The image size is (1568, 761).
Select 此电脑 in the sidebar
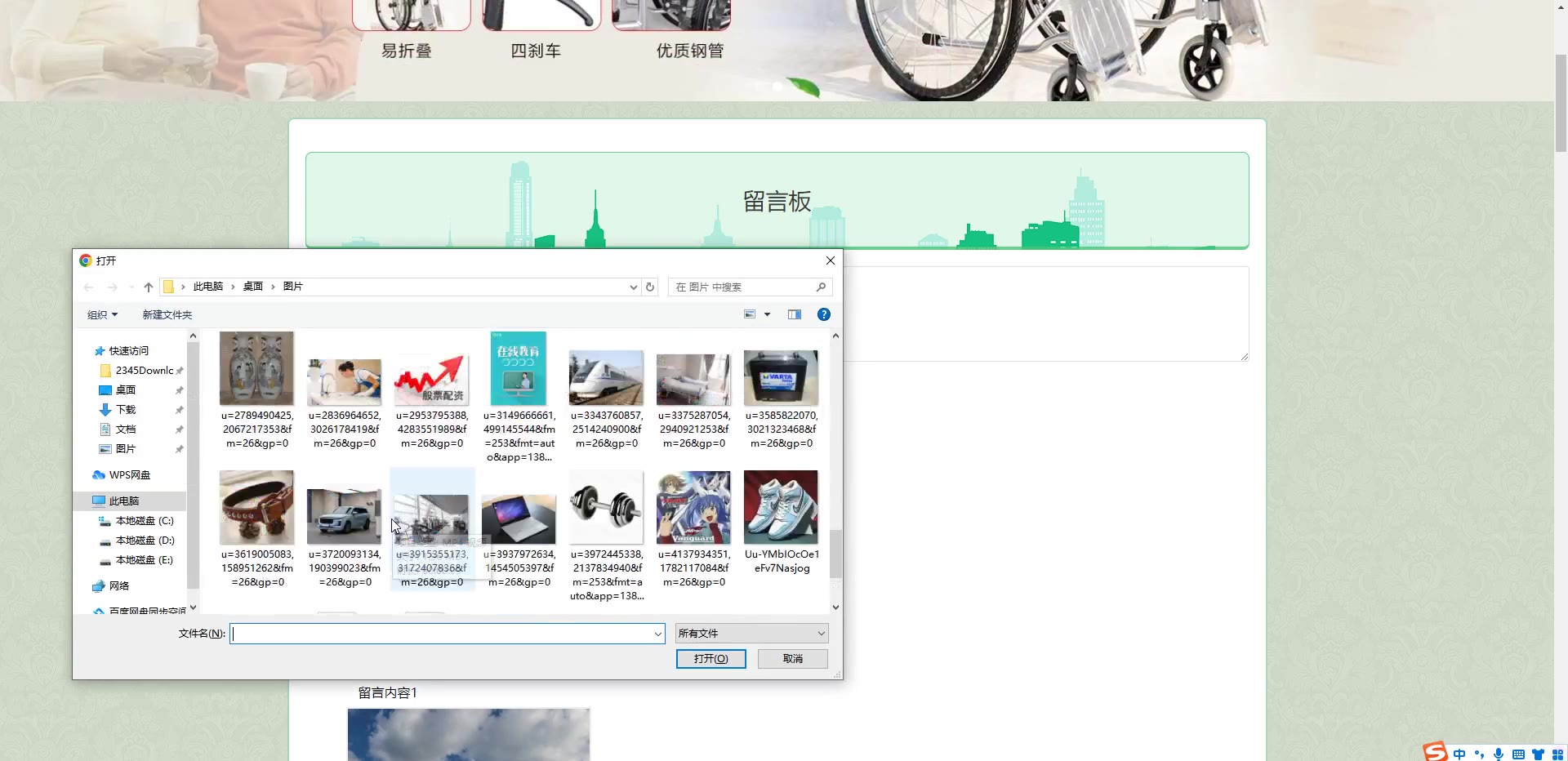click(x=123, y=501)
